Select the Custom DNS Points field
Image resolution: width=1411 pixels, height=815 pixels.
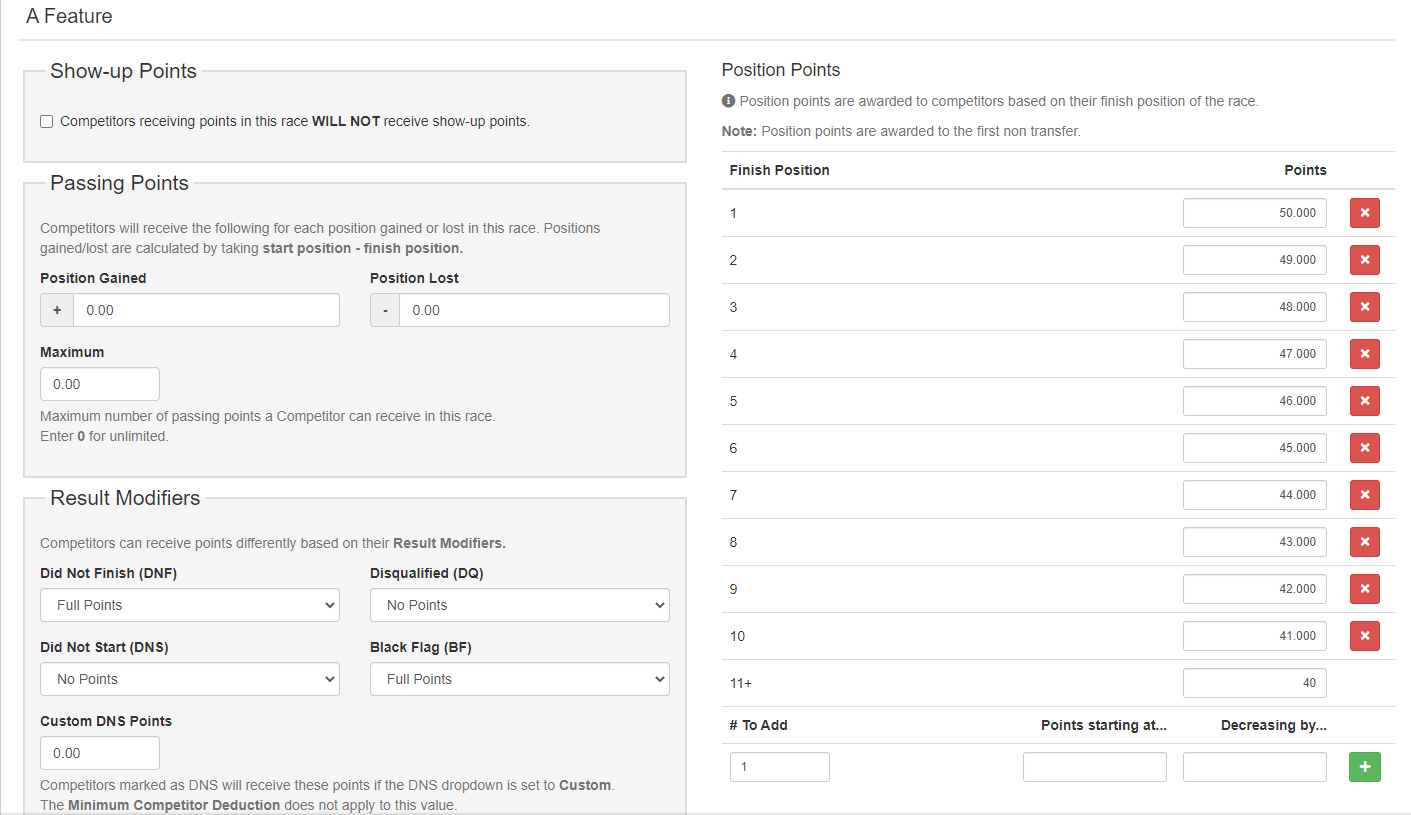(100, 753)
